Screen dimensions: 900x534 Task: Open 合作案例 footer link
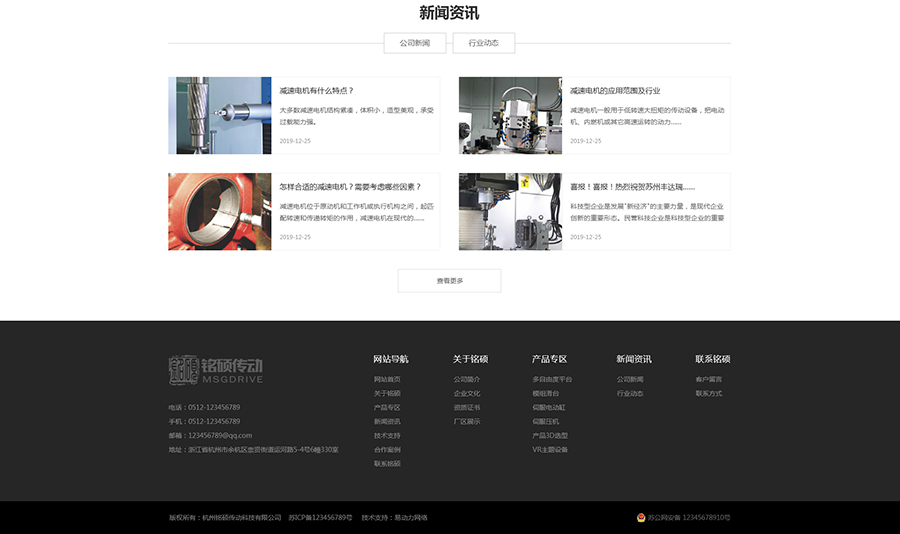387,449
